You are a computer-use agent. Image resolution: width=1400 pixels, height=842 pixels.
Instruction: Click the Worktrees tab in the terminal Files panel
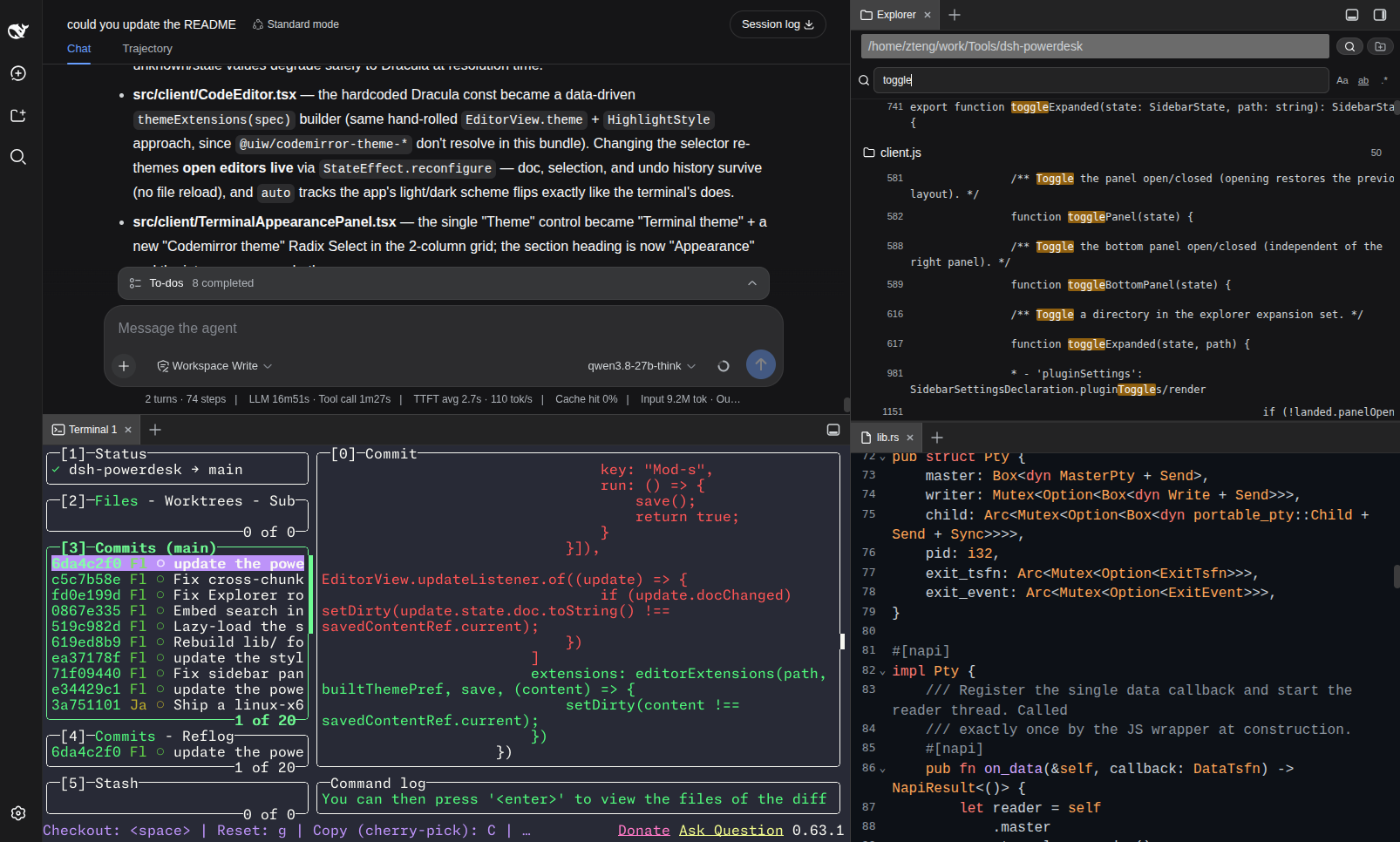203,501
